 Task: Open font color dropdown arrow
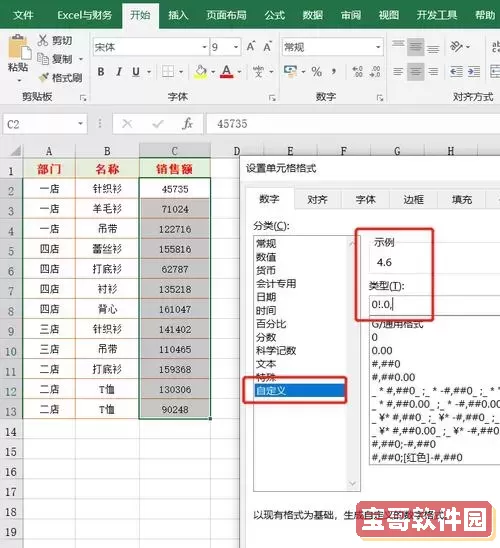pyautogui.click(x=239, y=72)
